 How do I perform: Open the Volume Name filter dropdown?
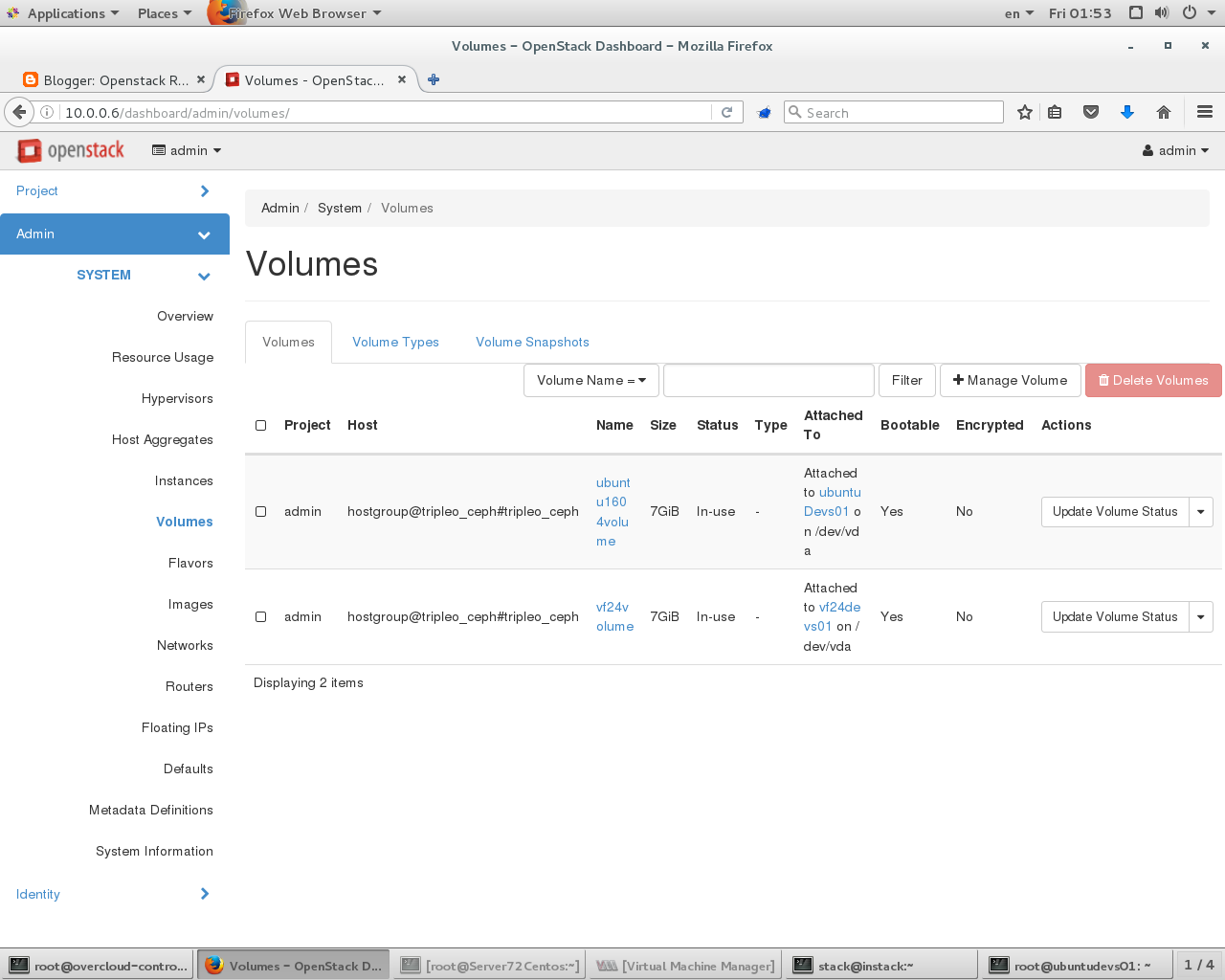(x=590, y=380)
